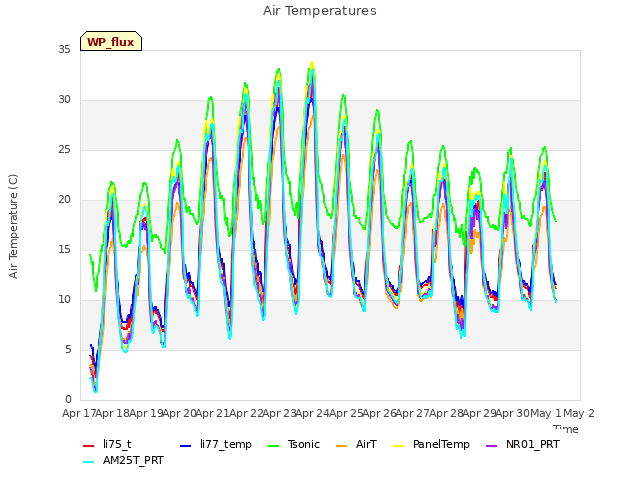Click the 35 y-axis tick label
The height and width of the screenshot is (480, 640).
(x=64, y=50)
